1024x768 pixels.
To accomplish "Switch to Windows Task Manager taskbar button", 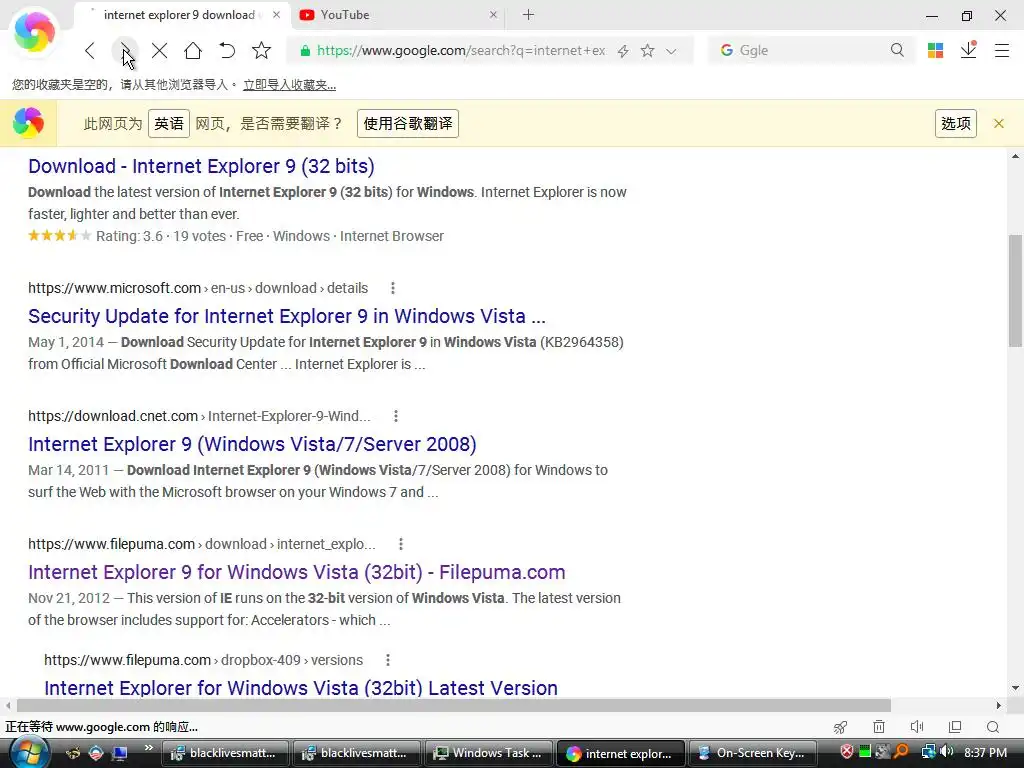I will 488,753.
